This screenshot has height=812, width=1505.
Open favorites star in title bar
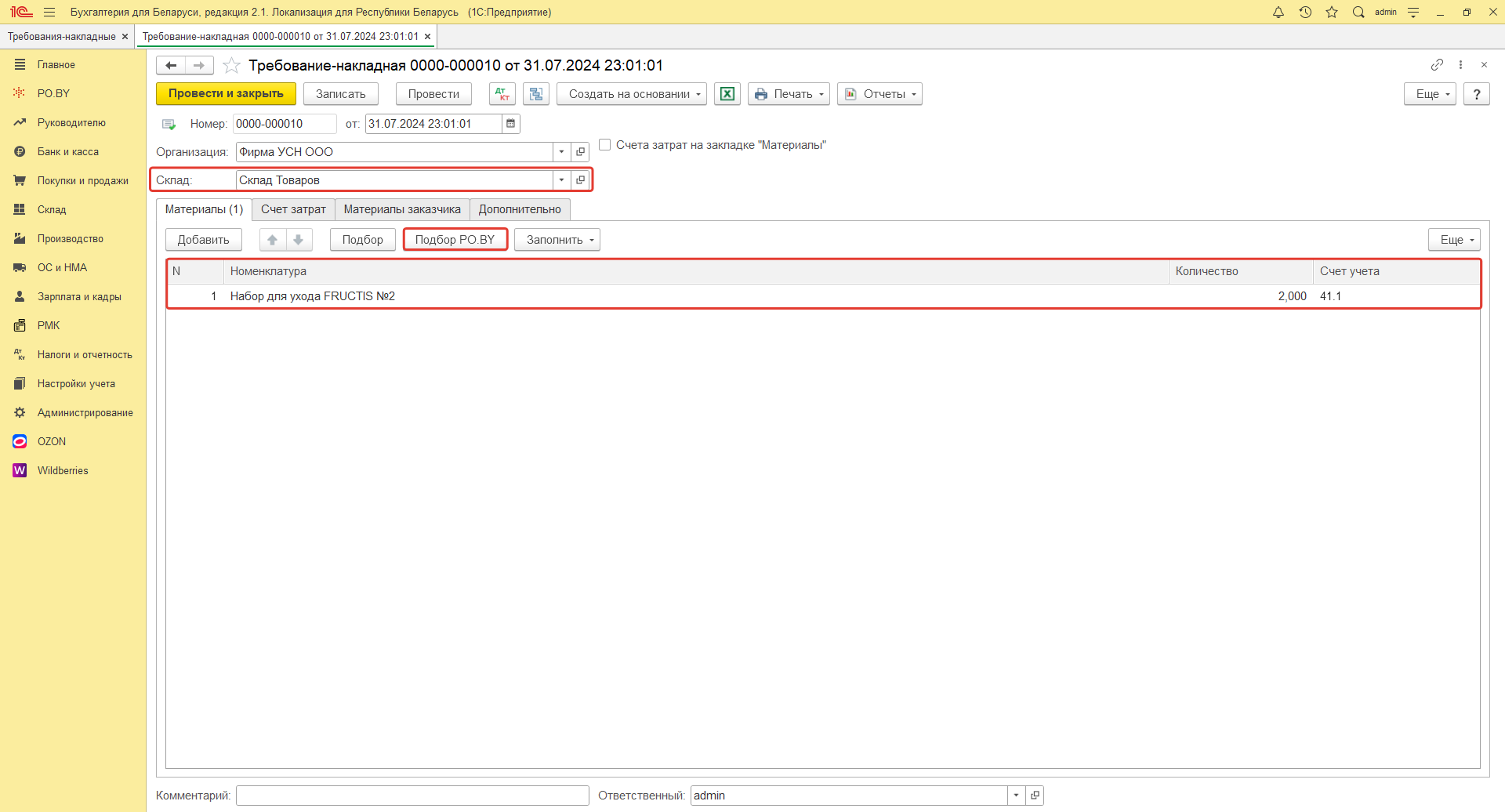click(x=1332, y=12)
